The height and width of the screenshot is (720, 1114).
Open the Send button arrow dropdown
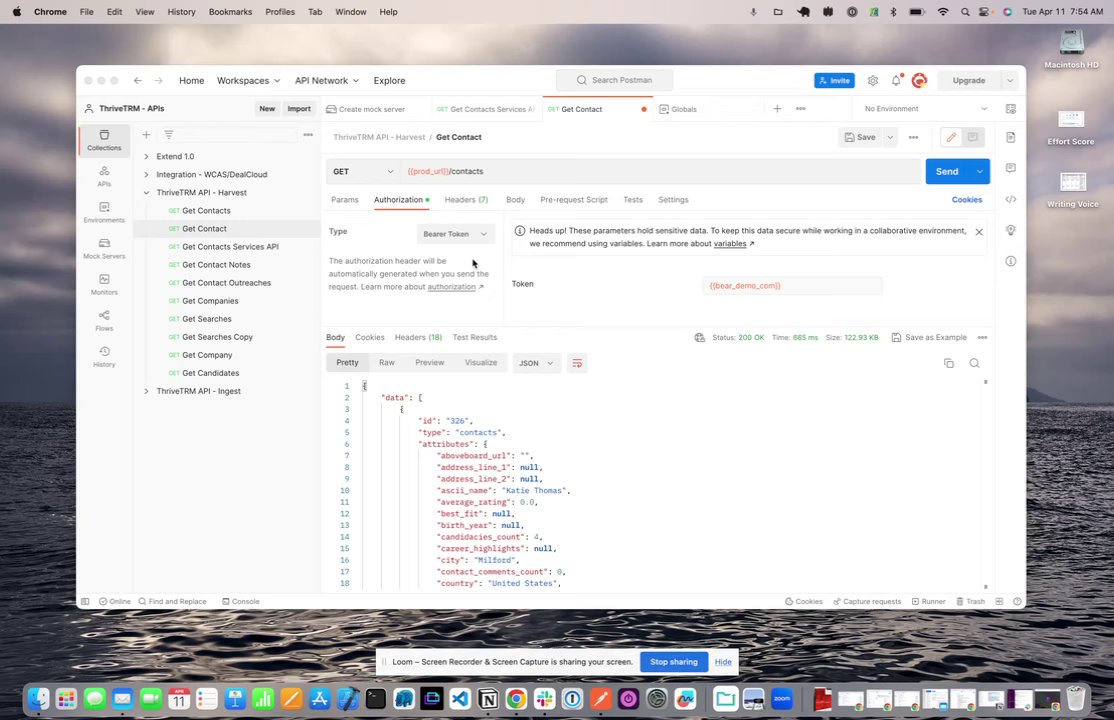[x=980, y=171]
